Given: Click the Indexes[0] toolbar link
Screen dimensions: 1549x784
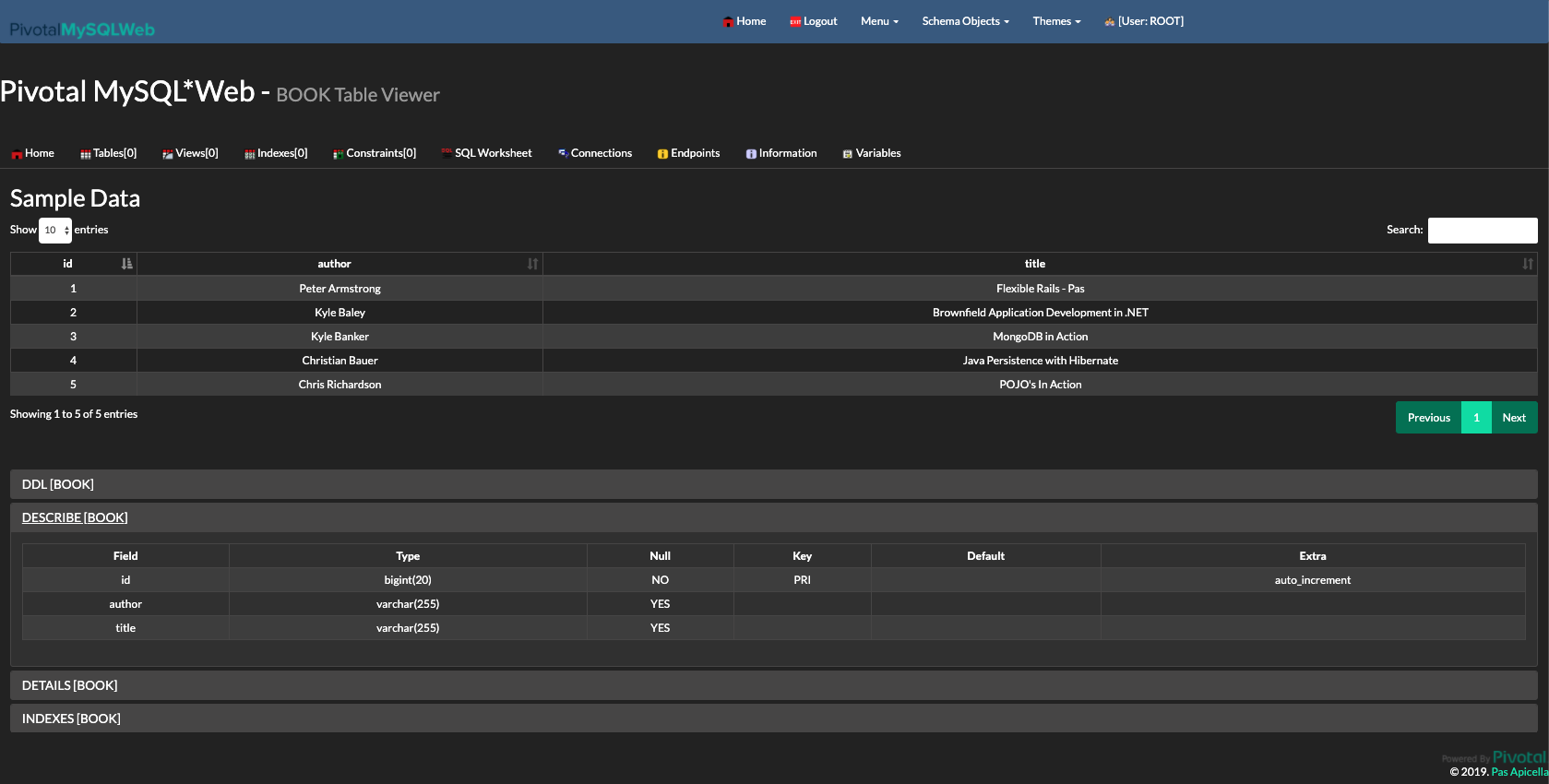Looking at the screenshot, I should [276, 153].
